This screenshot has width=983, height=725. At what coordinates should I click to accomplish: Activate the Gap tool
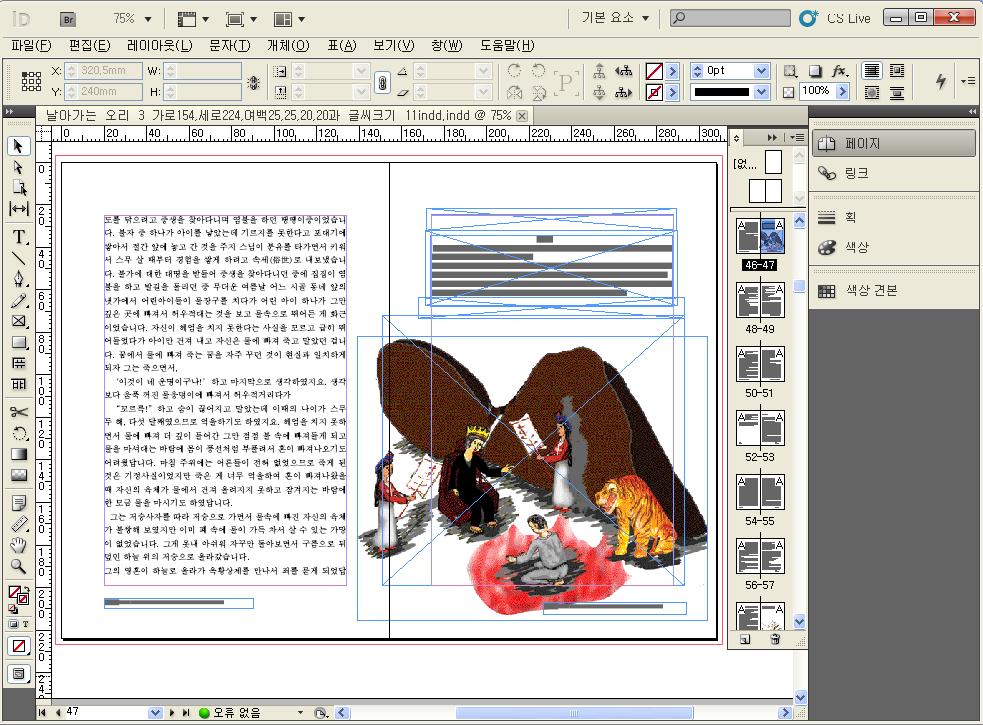click(19, 209)
